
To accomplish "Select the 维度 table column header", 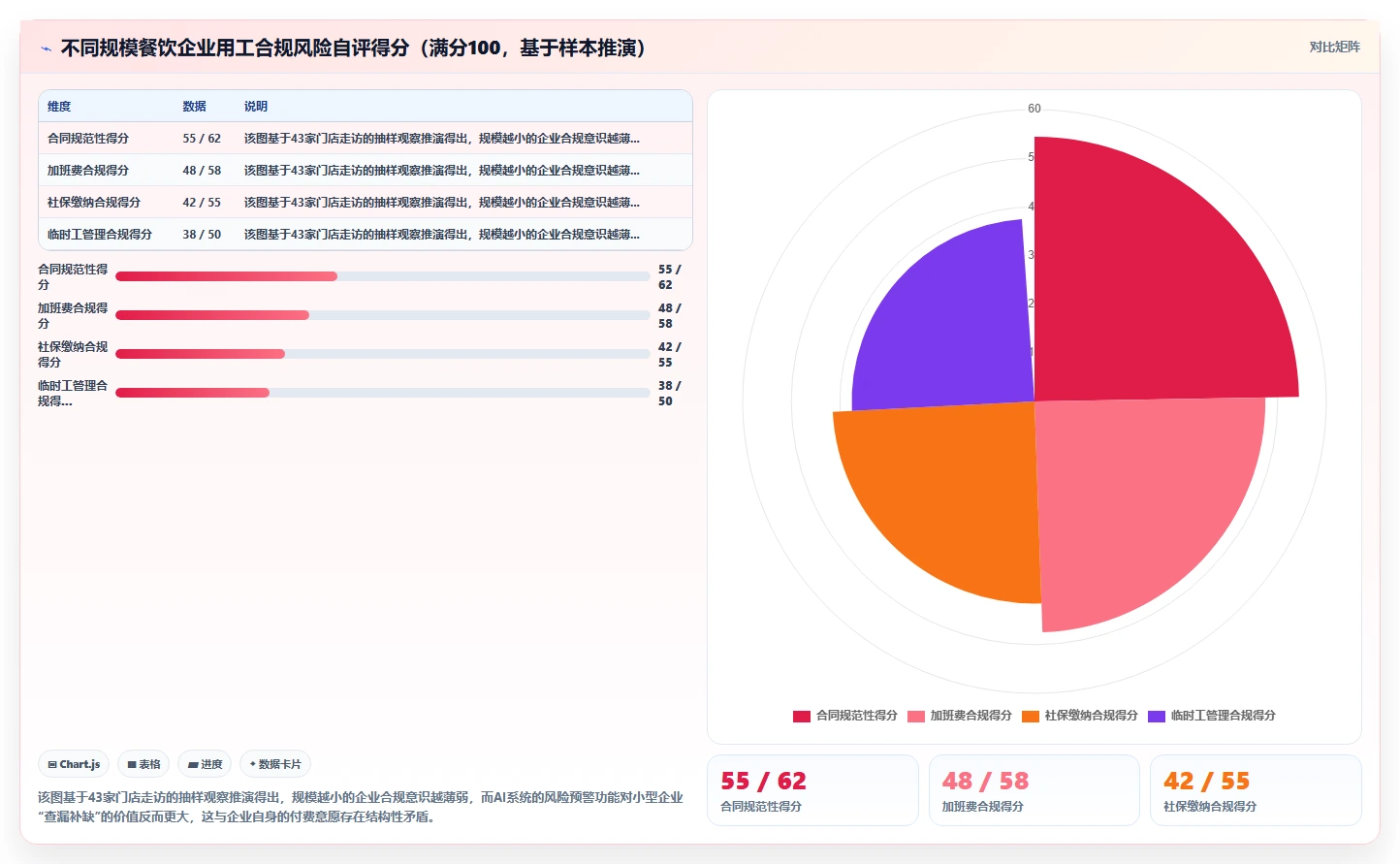I will [x=59, y=107].
